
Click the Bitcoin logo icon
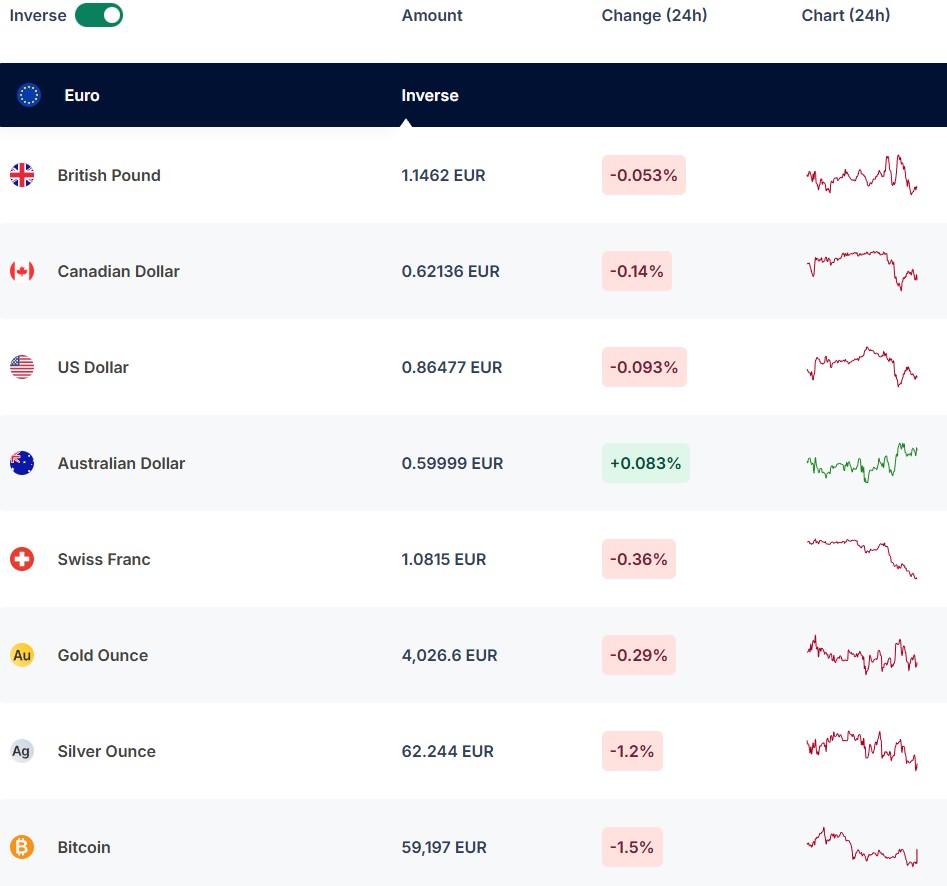(22, 847)
